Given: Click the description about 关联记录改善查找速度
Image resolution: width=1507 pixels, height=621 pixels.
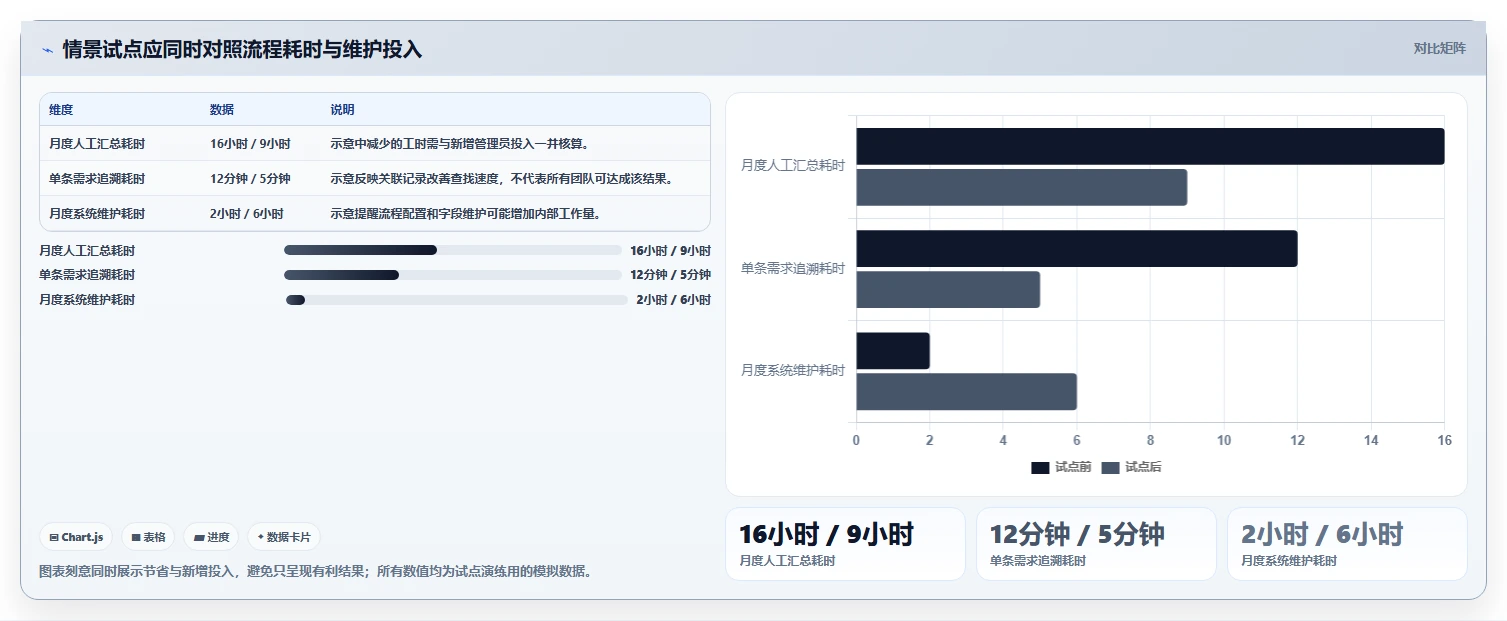Looking at the screenshot, I should [x=504, y=179].
